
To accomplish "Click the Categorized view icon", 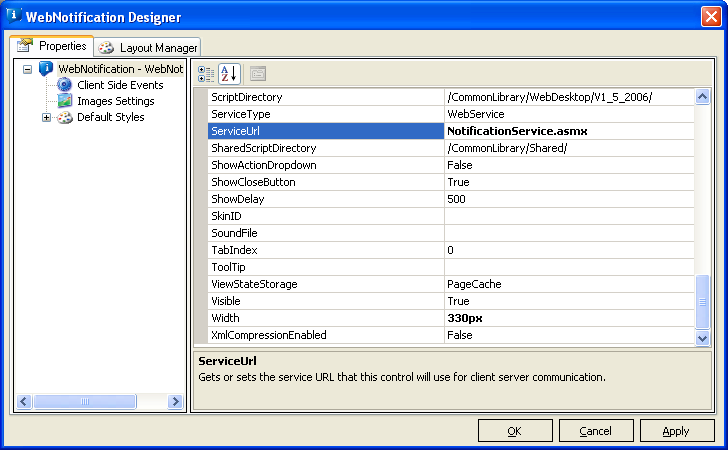I will click(206, 73).
